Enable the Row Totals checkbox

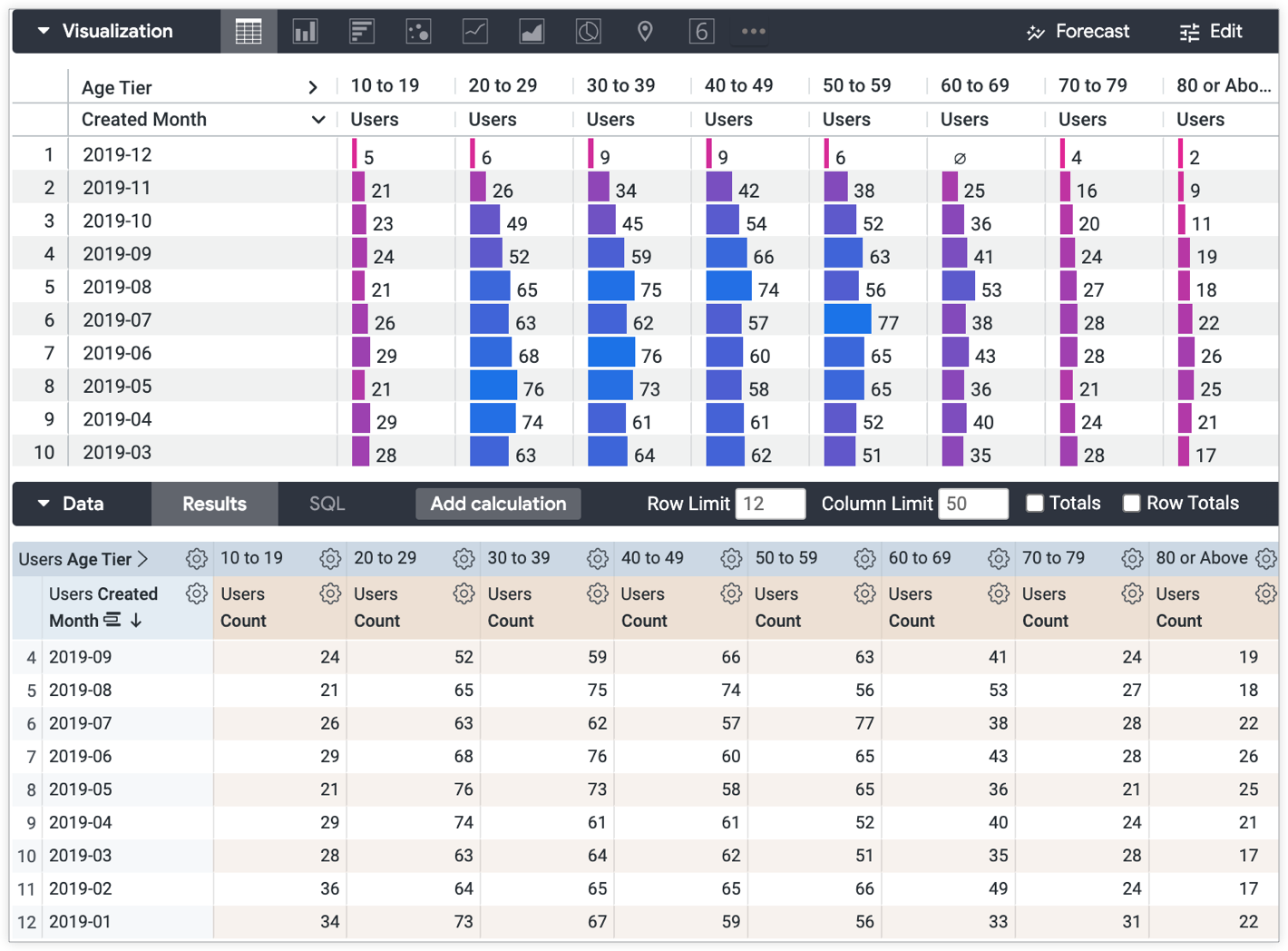pyautogui.click(x=1132, y=503)
